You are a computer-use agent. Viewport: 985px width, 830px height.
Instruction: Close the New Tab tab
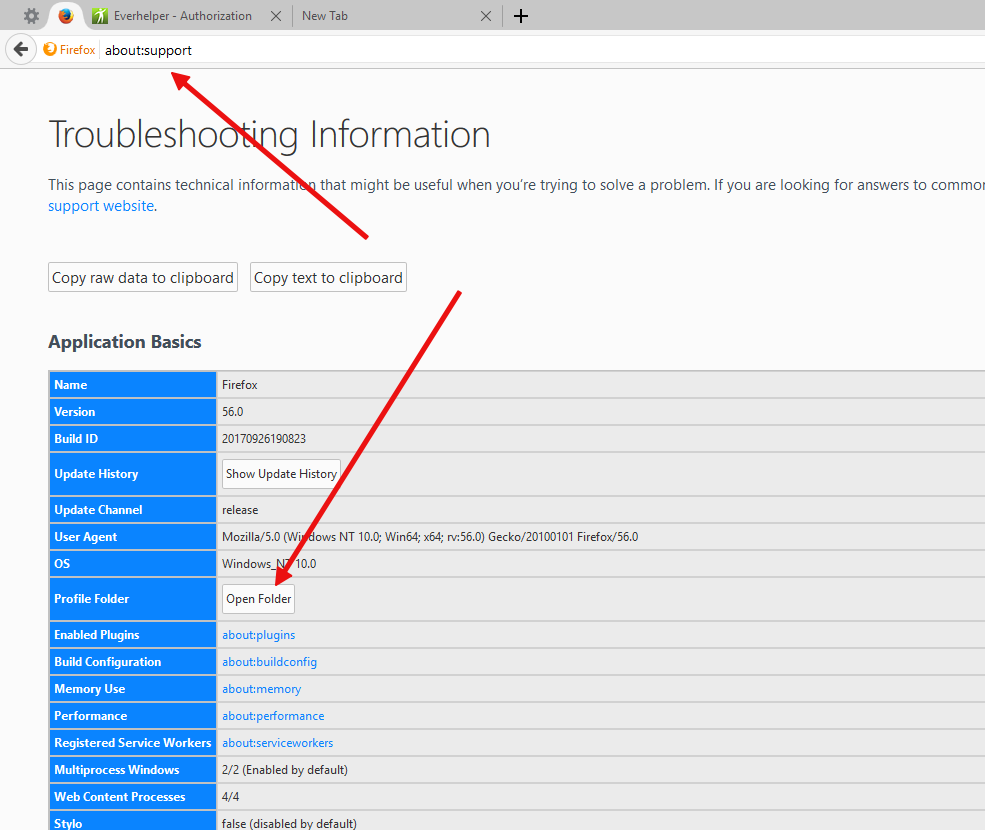[486, 16]
